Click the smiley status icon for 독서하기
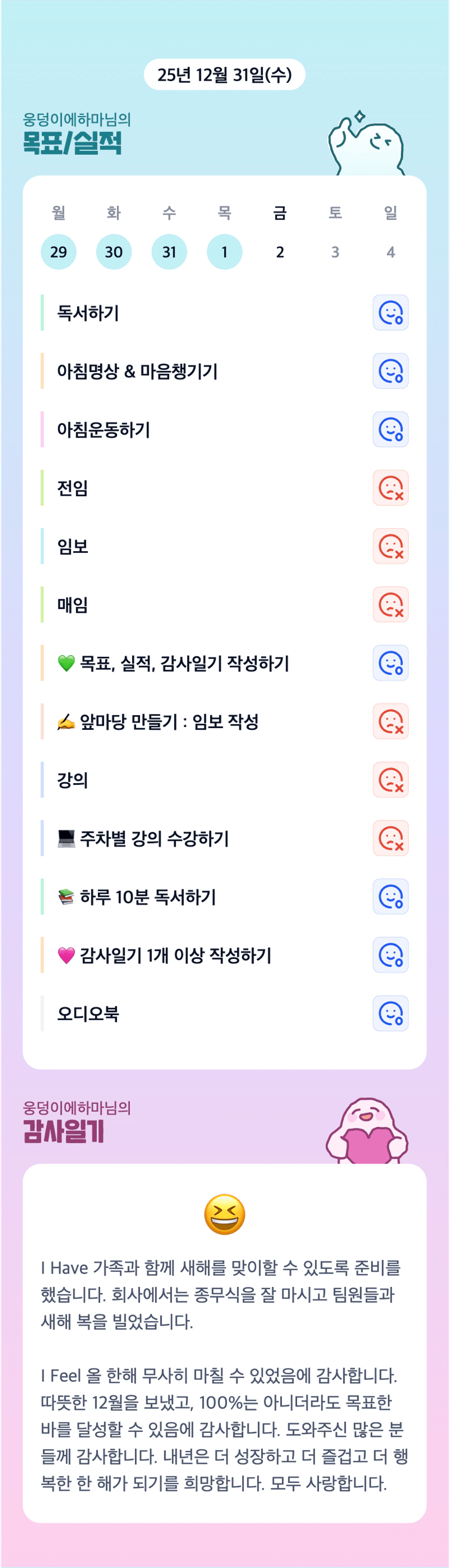This screenshot has height=1568, width=450. point(390,313)
